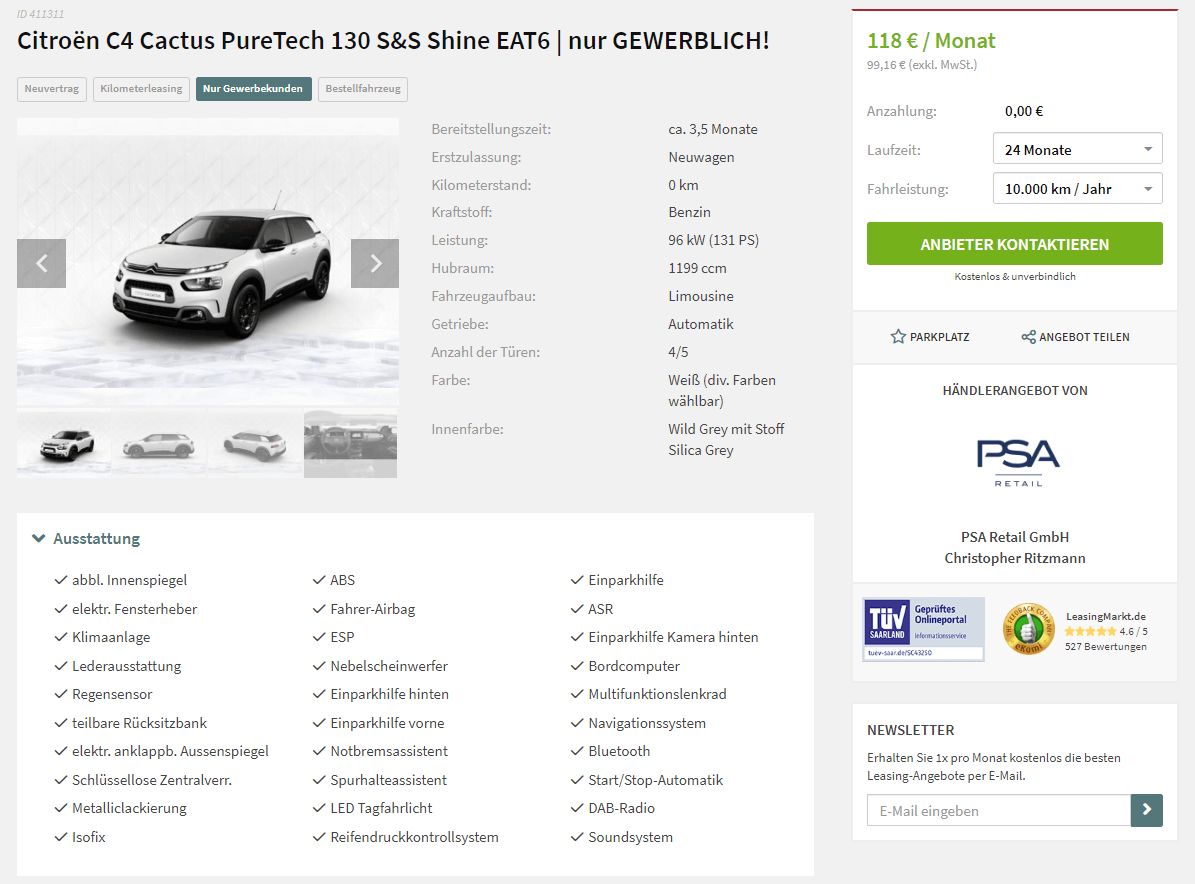The height and width of the screenshot is (884, 1195).
Task: Select the Nur Gewerbekunden tag
Action: pyautogui.click(x=253, y=89)
